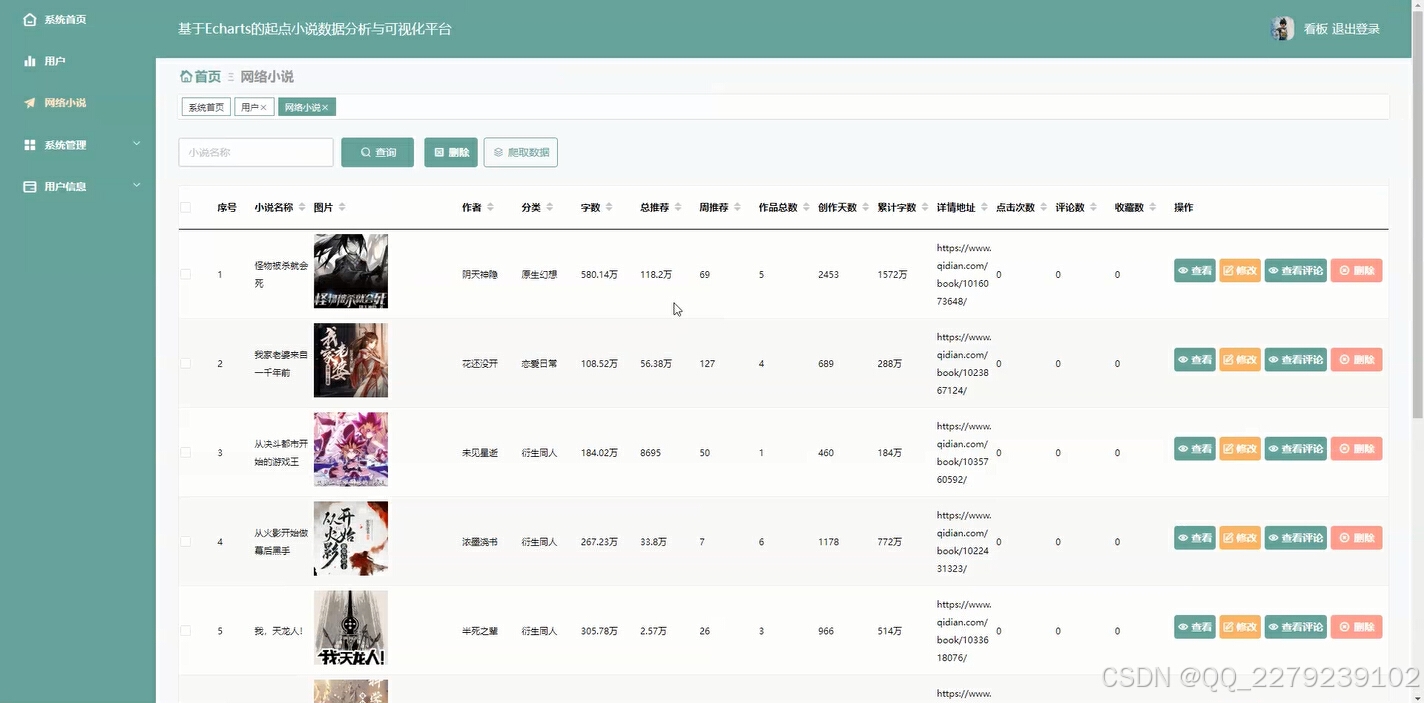Switch to the 系统首页 tab tag
This screenshot has height=703, width=1424.
(x=206, y=107)
